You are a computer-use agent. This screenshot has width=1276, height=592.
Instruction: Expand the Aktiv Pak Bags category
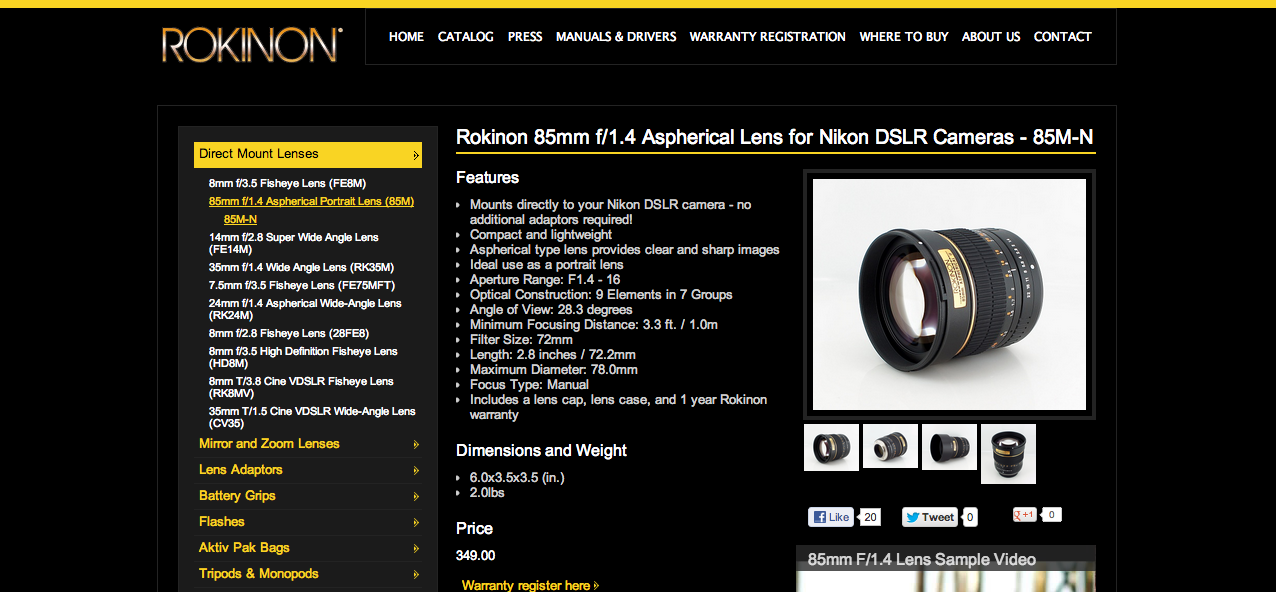(x=308, y=548)
